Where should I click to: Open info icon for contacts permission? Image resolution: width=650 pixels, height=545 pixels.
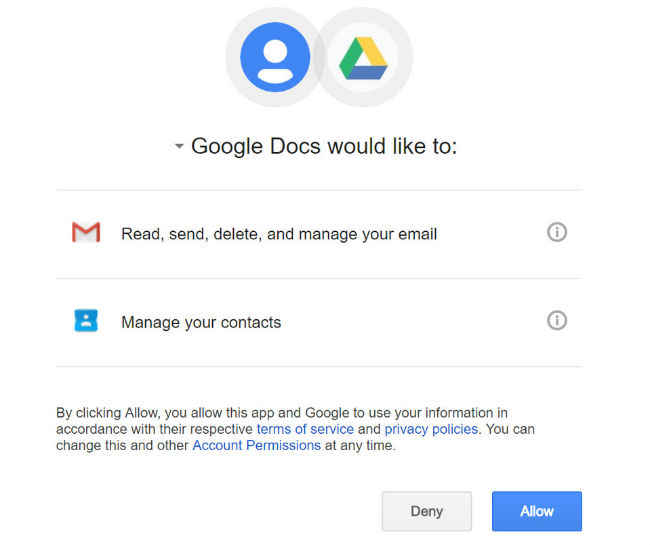[x=557, y=320]
